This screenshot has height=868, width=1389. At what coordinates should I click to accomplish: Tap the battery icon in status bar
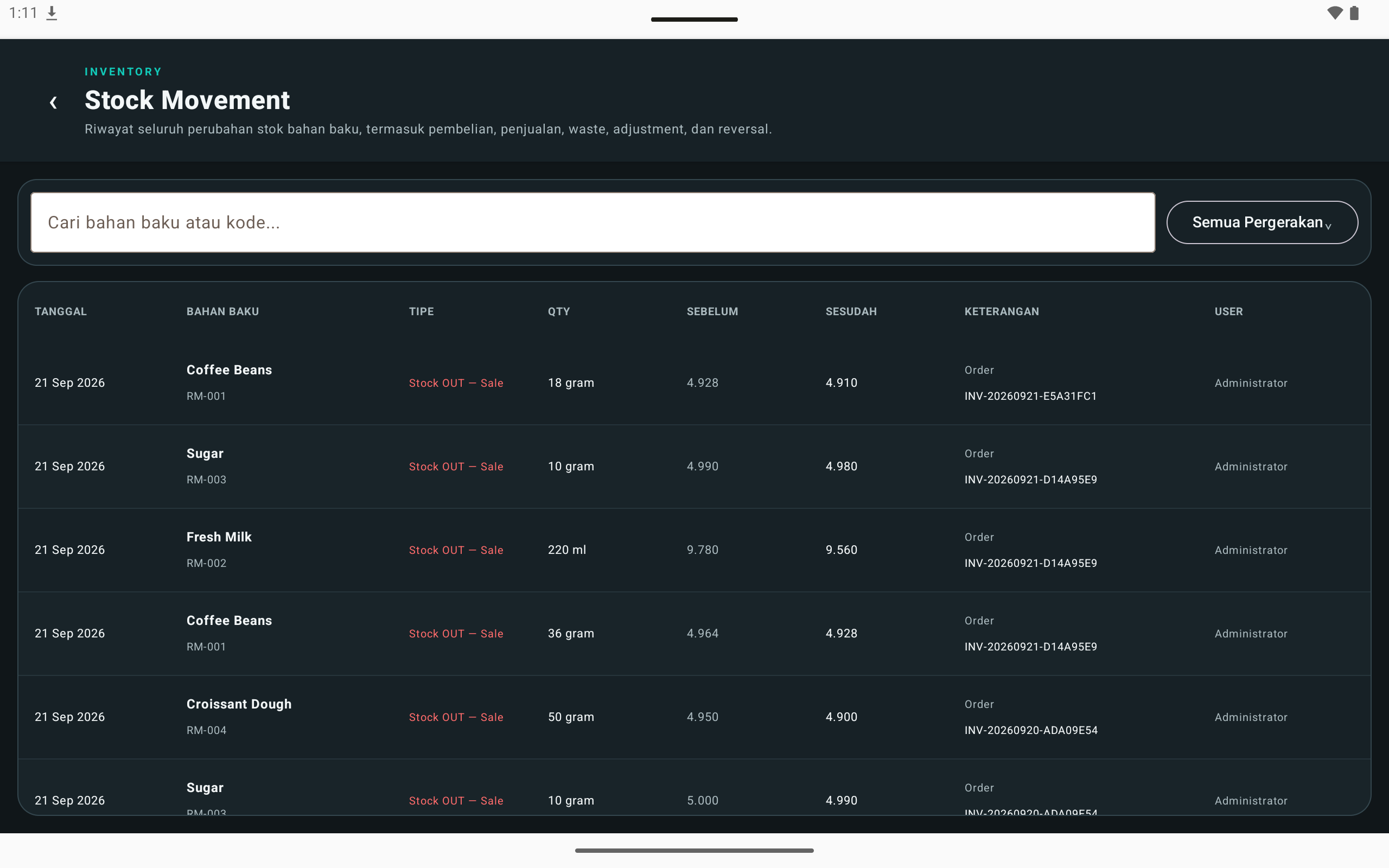[1354, 13]
